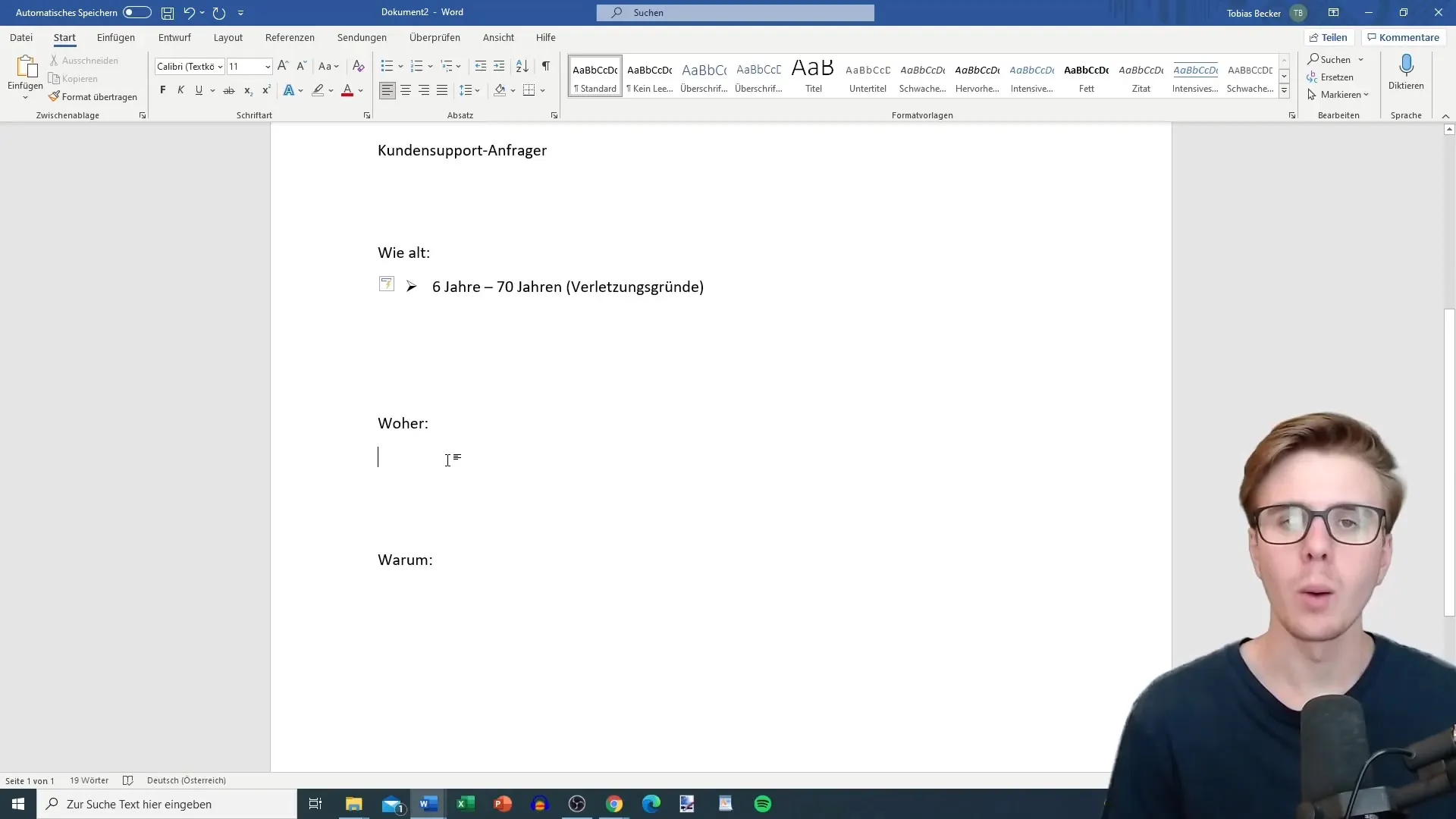Apply red font color

point(347,90)
